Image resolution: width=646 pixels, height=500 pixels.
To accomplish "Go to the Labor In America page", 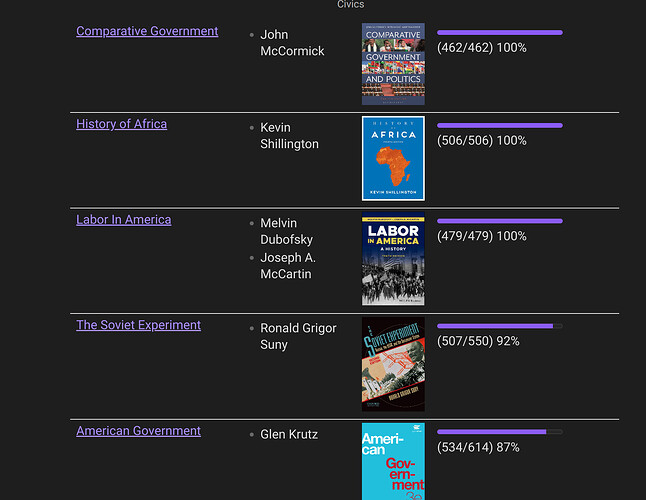I will point(123,220).
